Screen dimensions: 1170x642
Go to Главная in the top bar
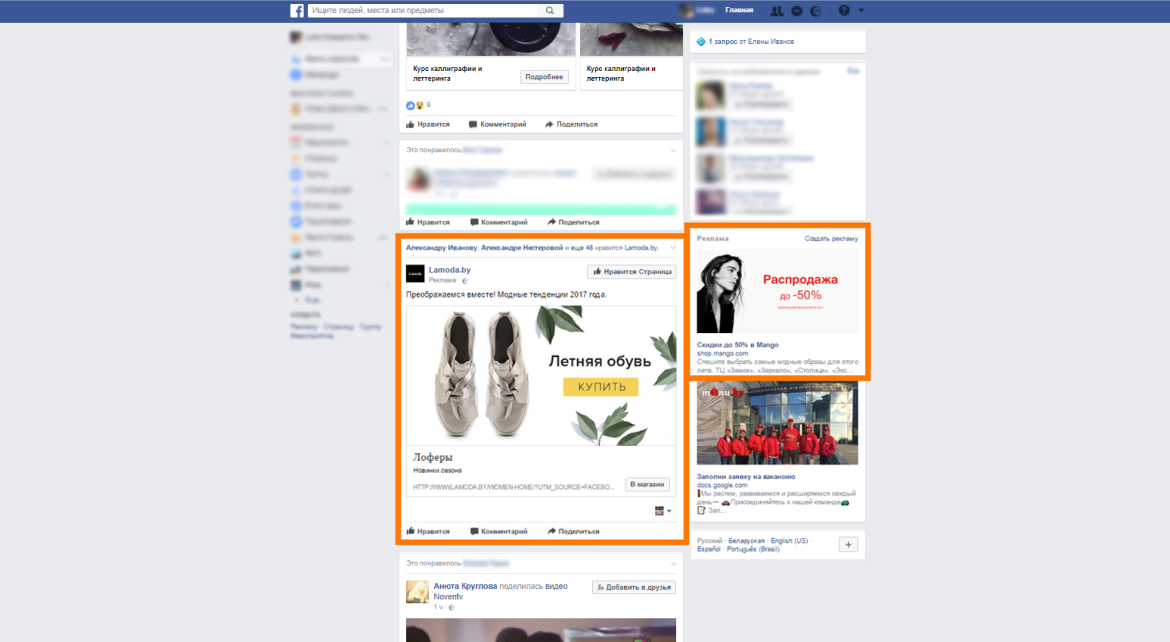click(739, 10)
